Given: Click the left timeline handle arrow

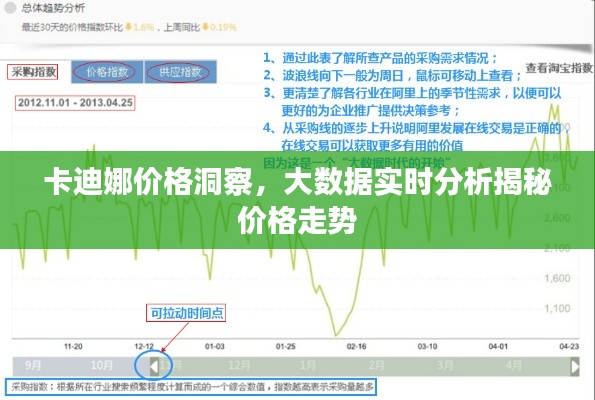Looking at the screenshot, I should (154, 367).
